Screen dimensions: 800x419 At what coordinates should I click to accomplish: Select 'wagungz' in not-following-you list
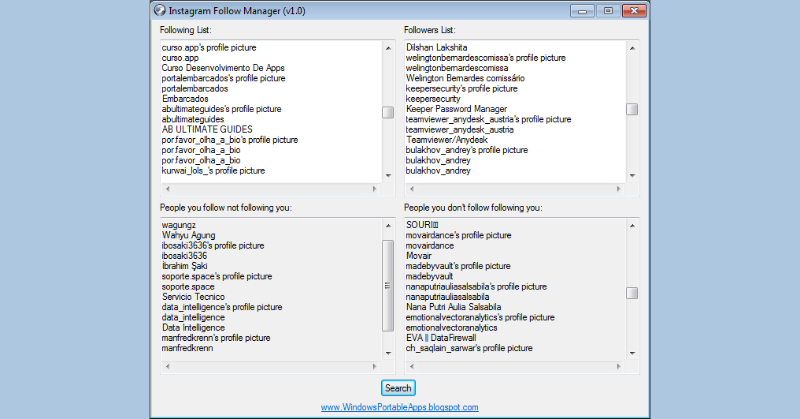179,225
